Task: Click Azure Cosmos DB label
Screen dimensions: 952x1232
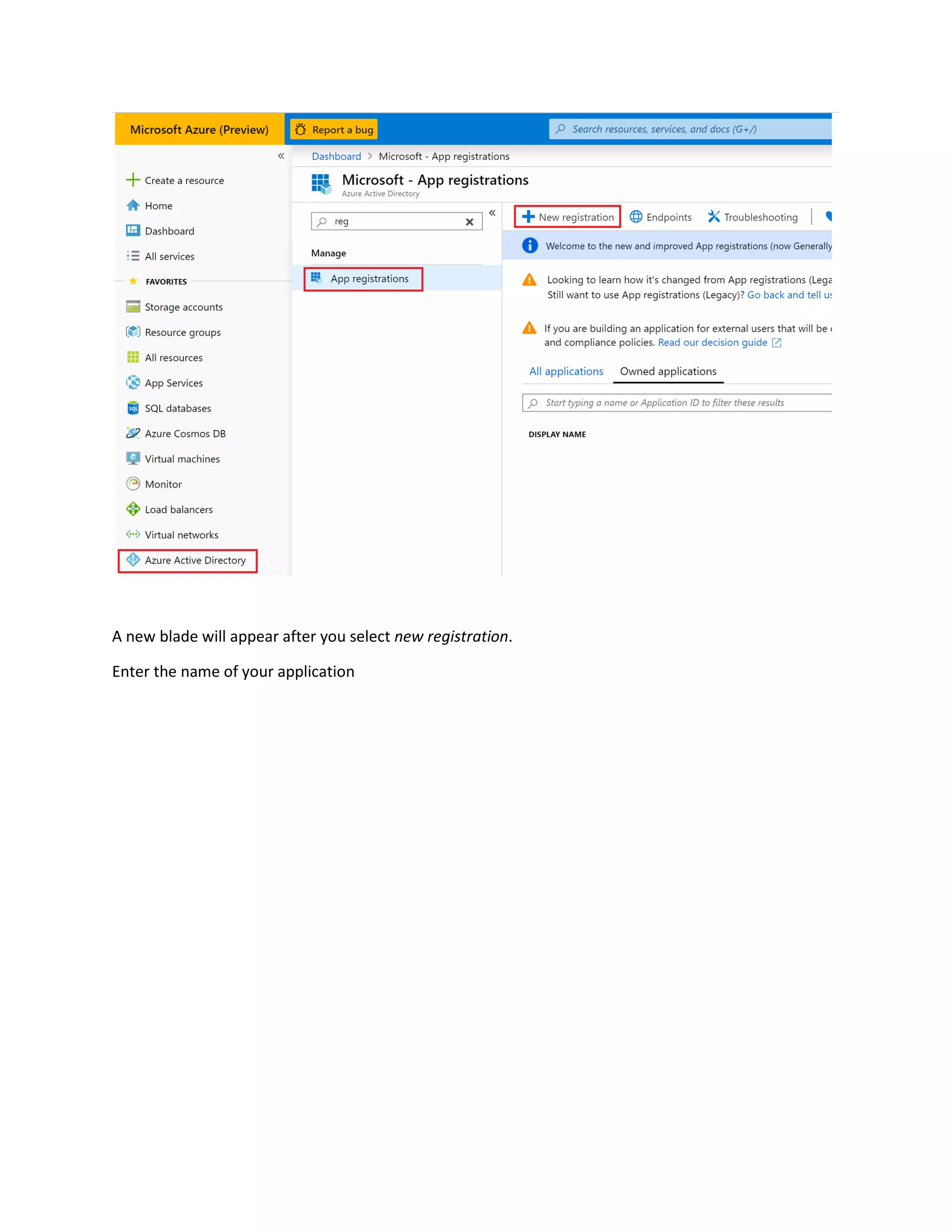Action: (x=185, y=434)
